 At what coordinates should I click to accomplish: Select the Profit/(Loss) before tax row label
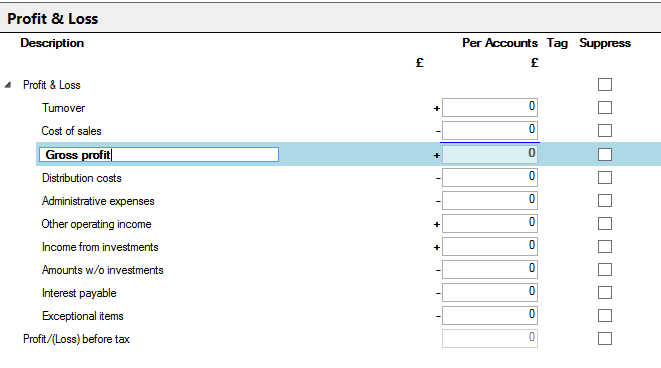click(76, 339)
